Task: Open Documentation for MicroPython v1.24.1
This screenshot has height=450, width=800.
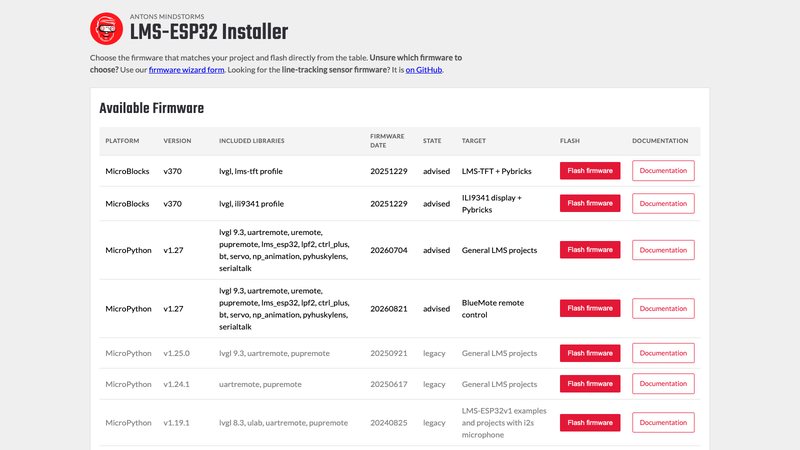Action: (663, 384)
